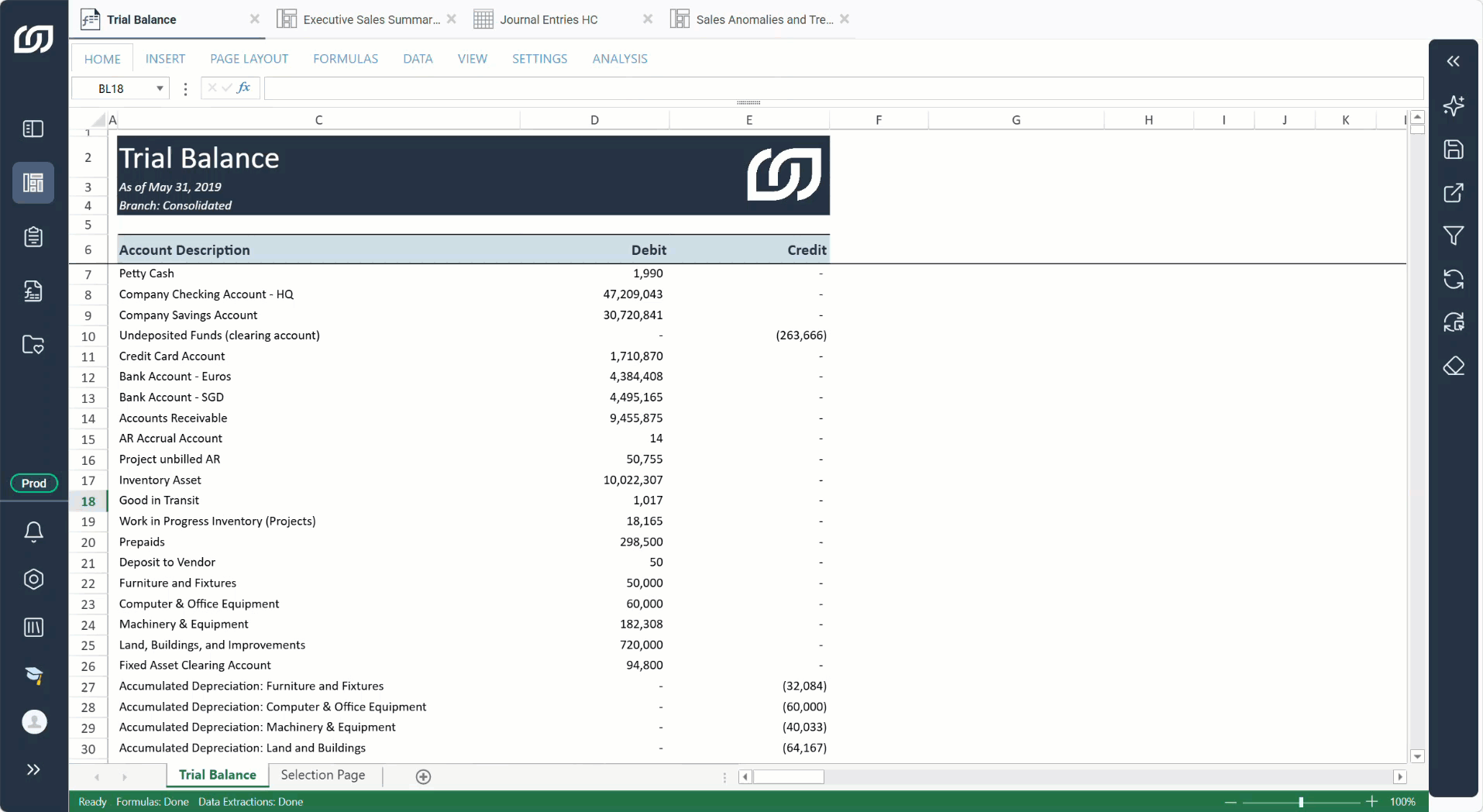Collapse the right panel with double chevron
This screenshot has width=1483, height=812.
pos(1454,61)
